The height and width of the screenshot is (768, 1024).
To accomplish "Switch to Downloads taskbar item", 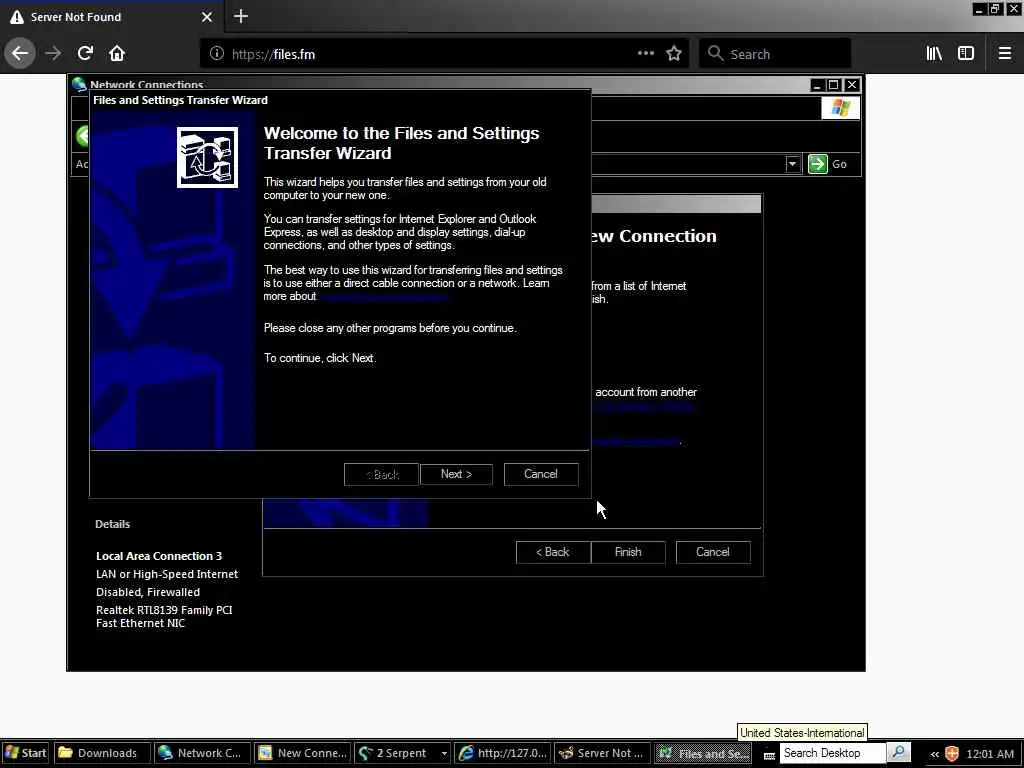I will click(x=102, y=754).
